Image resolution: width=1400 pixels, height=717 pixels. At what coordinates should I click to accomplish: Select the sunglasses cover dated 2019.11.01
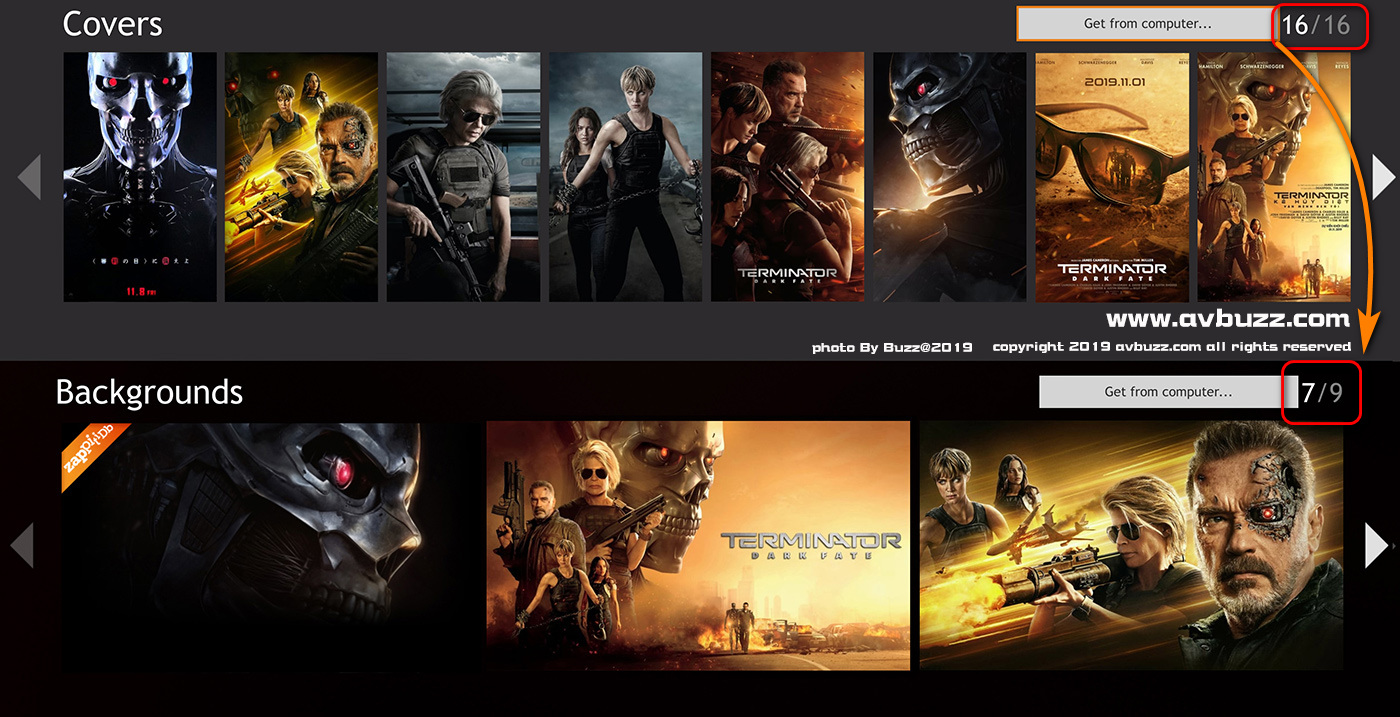click(x=1111, y=177)
